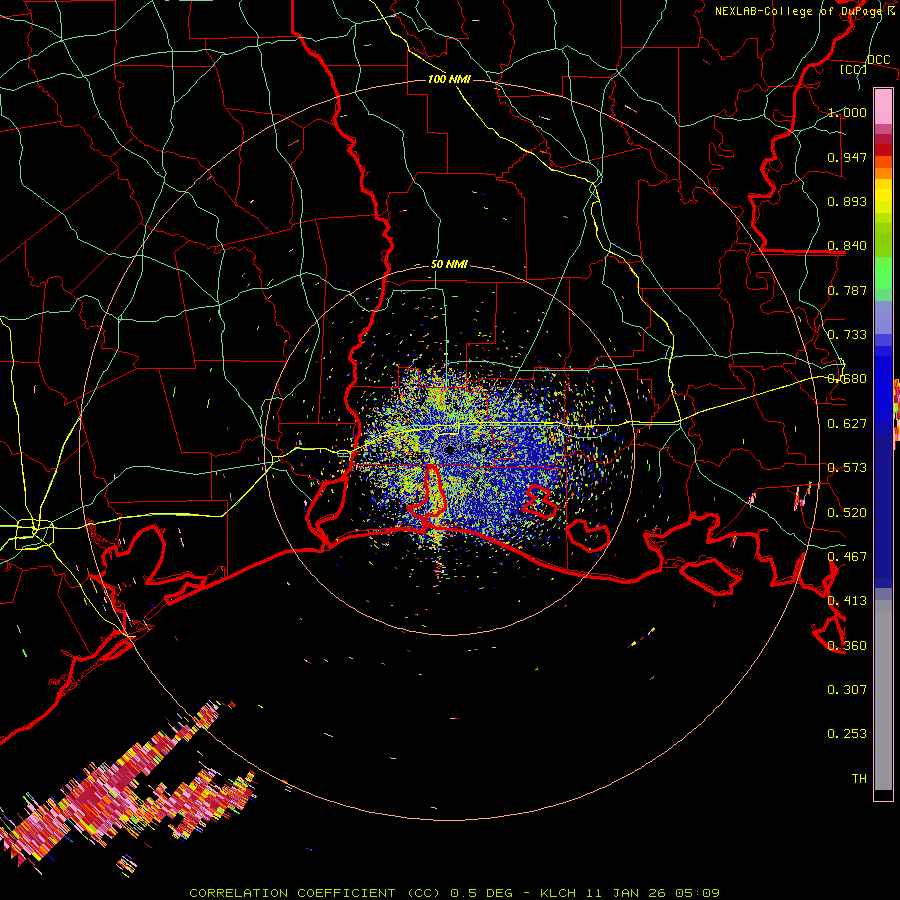Click the 50 NMI range ring label
Screen dimensions: 900x900
pyautogui.click(x=449, y=264)
